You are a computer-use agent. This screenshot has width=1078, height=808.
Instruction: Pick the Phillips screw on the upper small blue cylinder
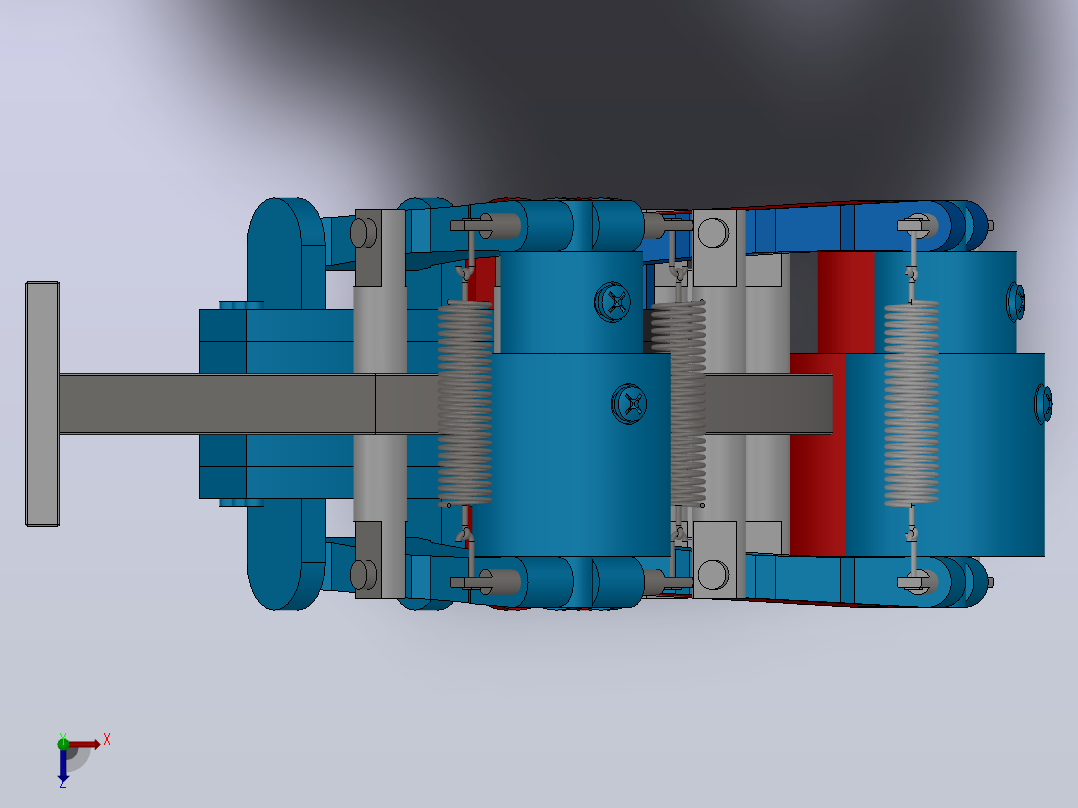pos(613,302)
